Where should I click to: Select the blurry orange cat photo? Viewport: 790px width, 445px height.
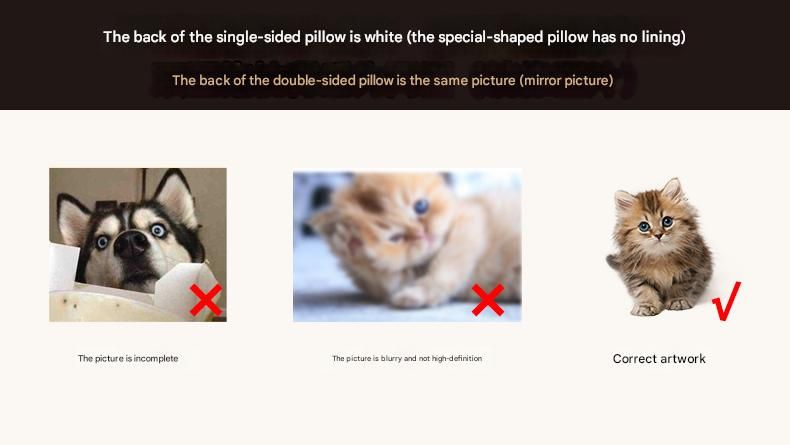(x=407, y=246)
